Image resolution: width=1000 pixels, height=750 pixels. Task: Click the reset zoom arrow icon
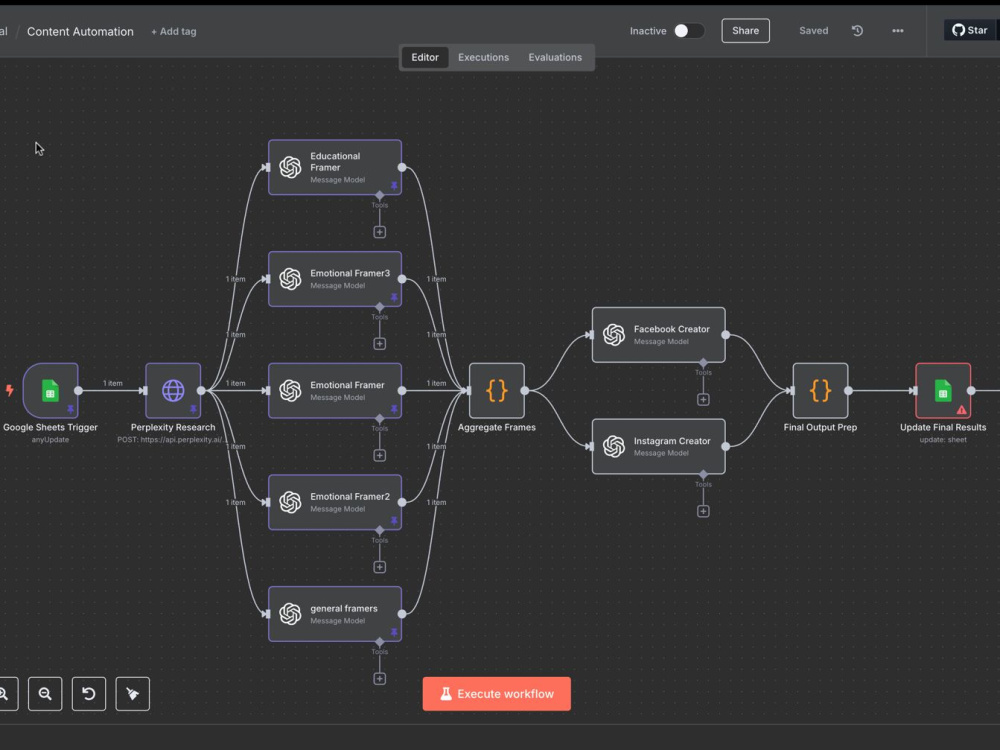tap(89, 693)
